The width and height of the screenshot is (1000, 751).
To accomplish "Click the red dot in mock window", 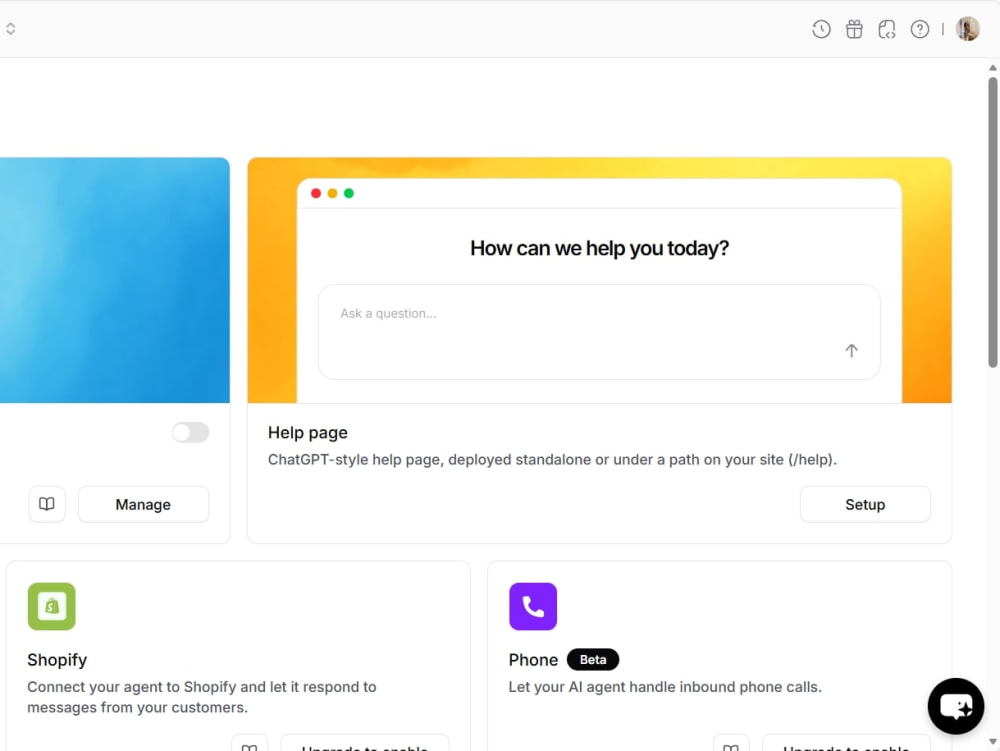I will tap(316, 193).
